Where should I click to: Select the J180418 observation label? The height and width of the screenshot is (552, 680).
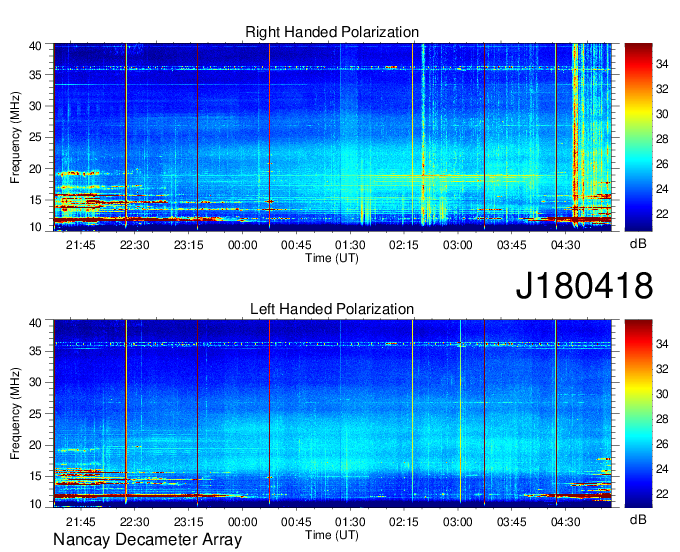(584, 286)
